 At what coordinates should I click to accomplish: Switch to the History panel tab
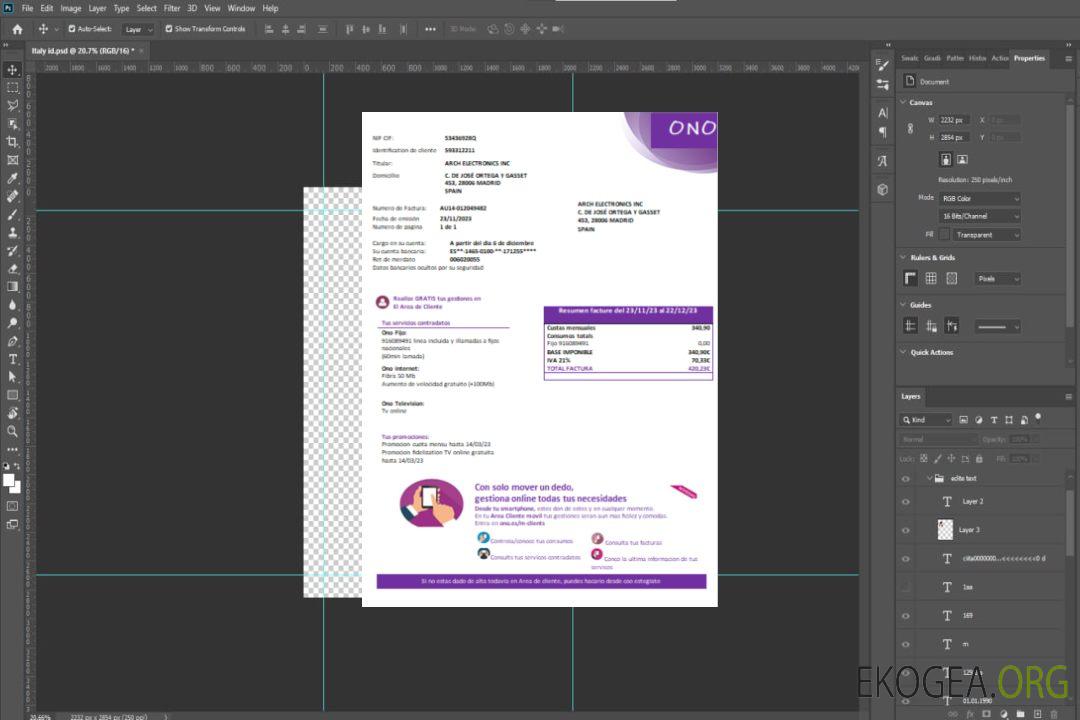tap(977, 58)
